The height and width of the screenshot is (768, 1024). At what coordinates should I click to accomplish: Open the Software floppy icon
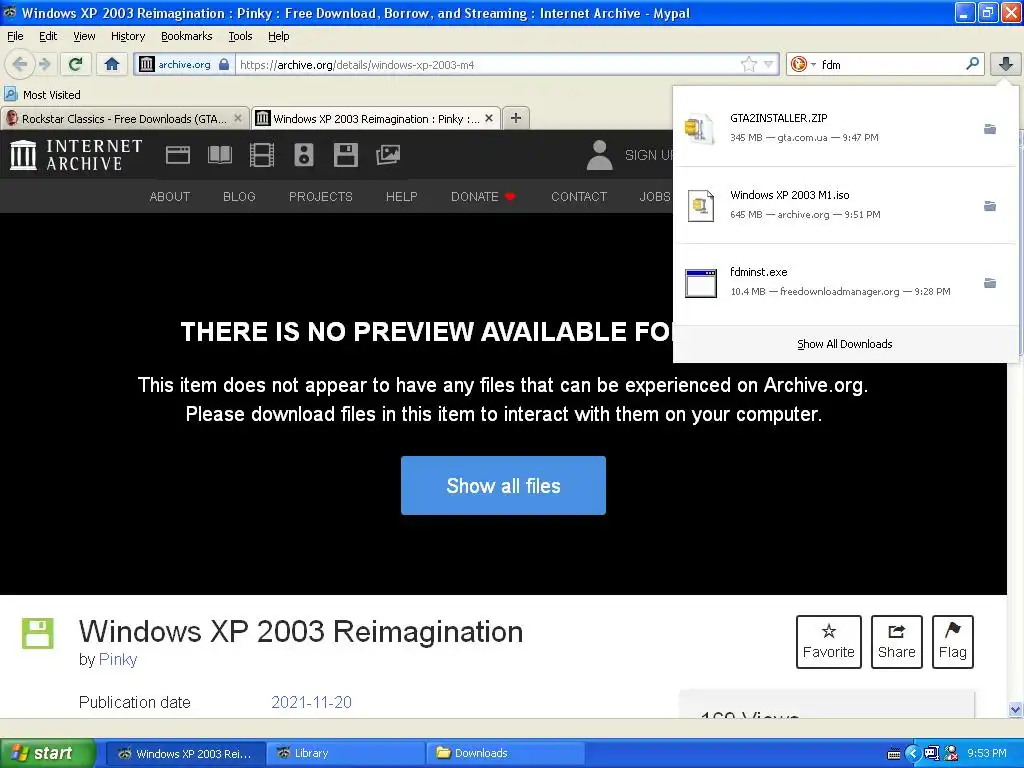[345, 155]
